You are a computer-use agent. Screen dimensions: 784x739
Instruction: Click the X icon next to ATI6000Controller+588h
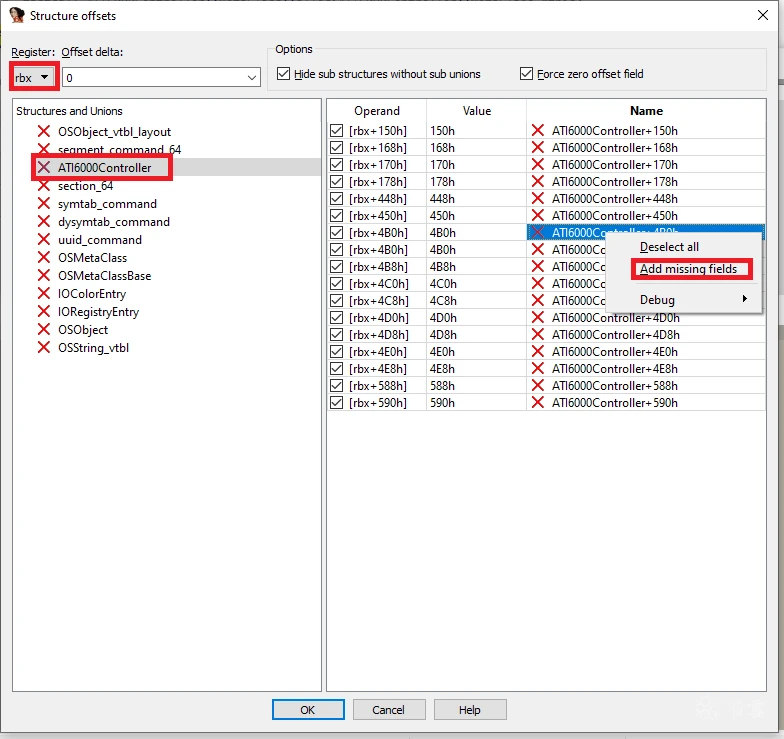pyautogui.click(x=538, y=386)
